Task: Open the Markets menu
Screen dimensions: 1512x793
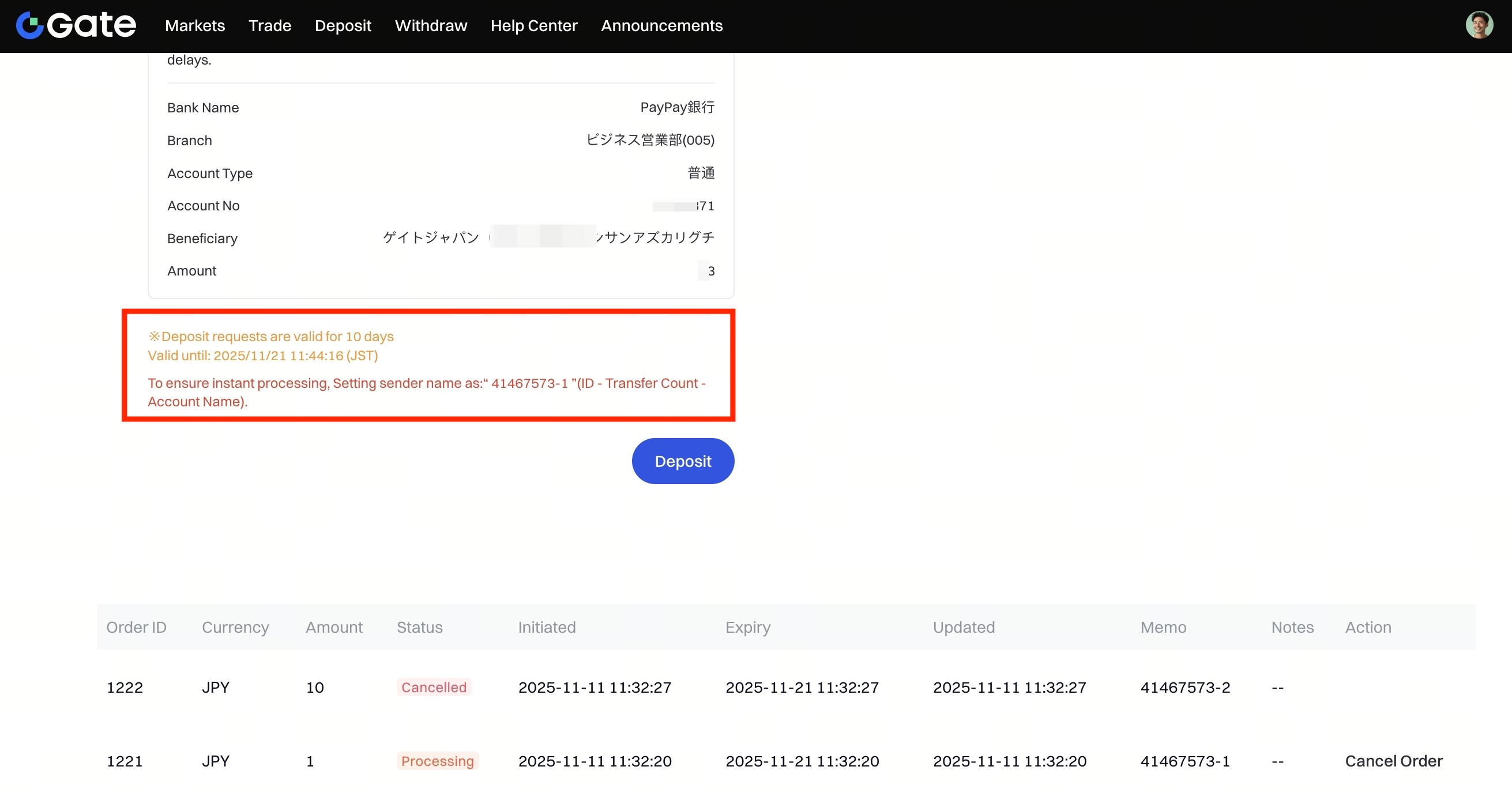Action: pos(195,26)
